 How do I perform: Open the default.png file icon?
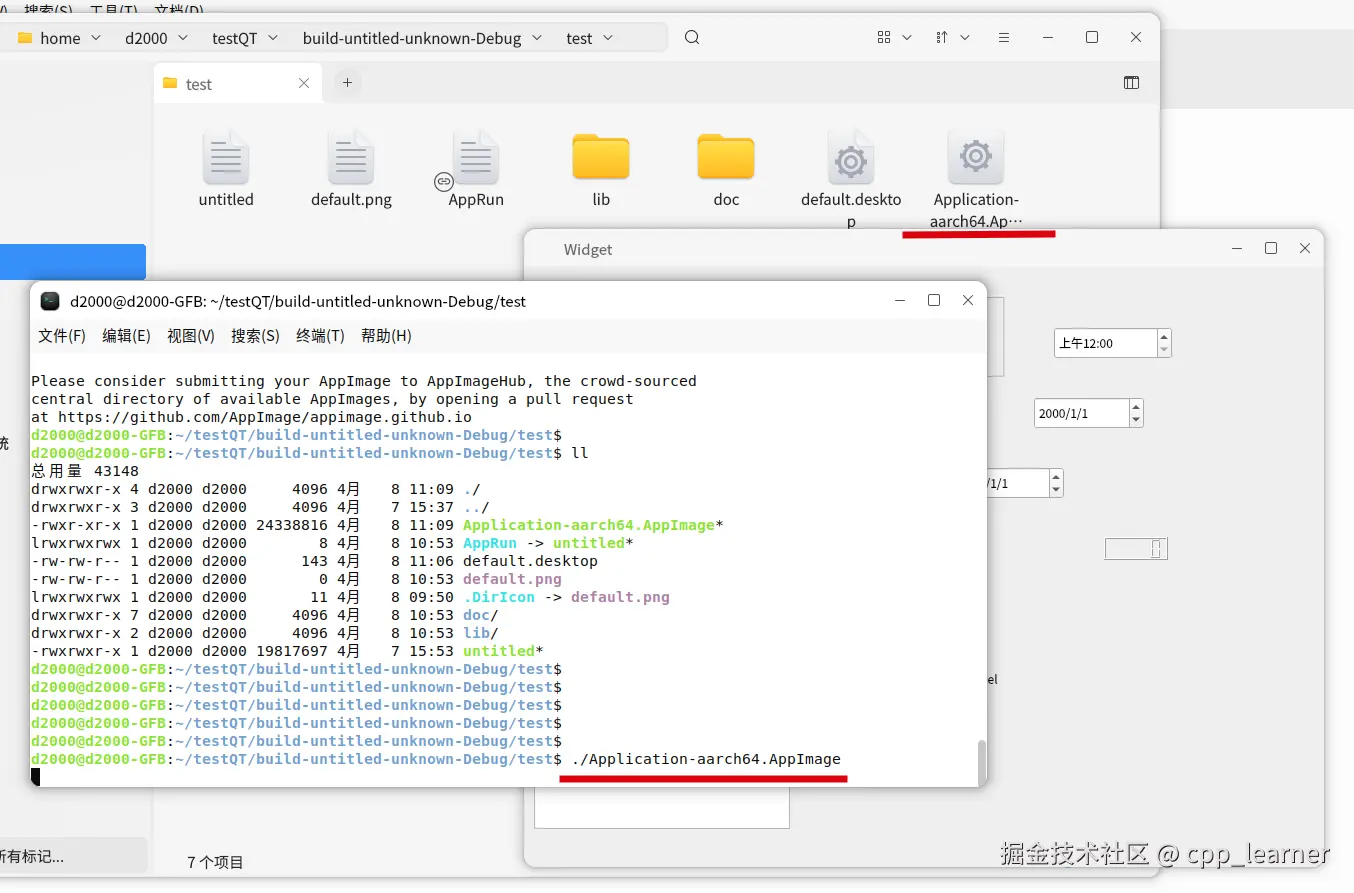coord(351,158)
